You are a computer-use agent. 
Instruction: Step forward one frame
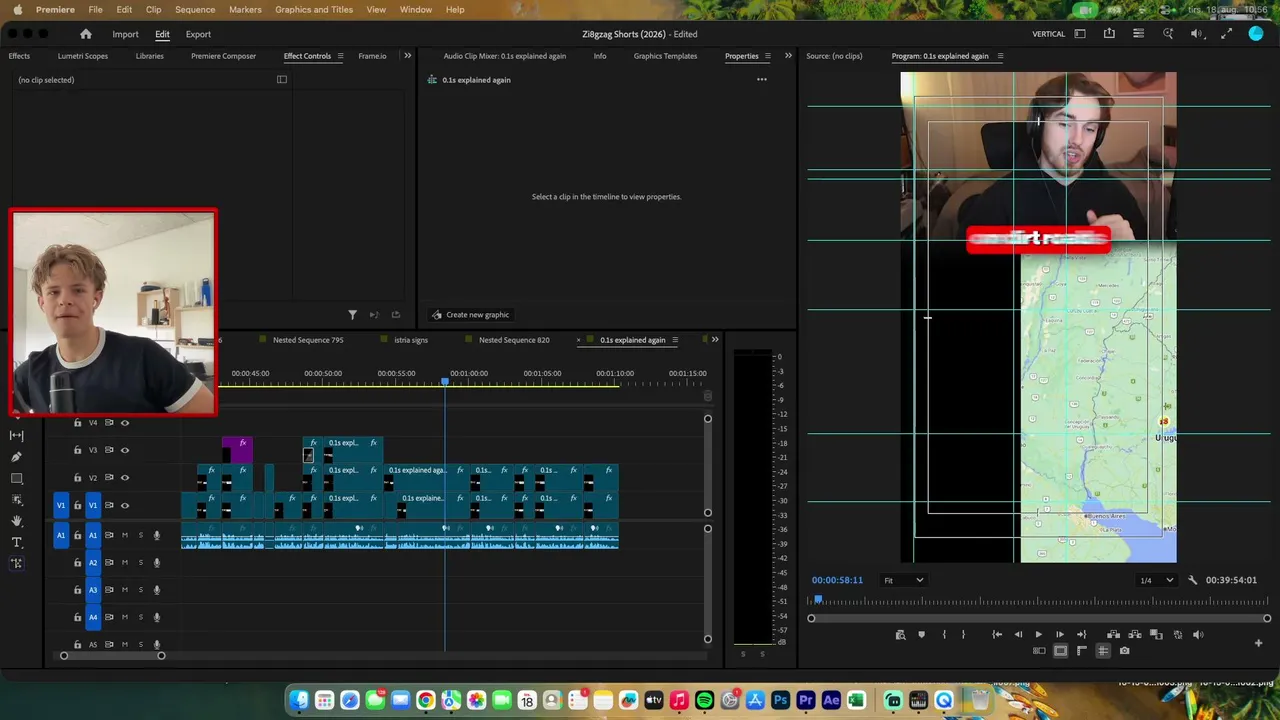[1060, 634]
